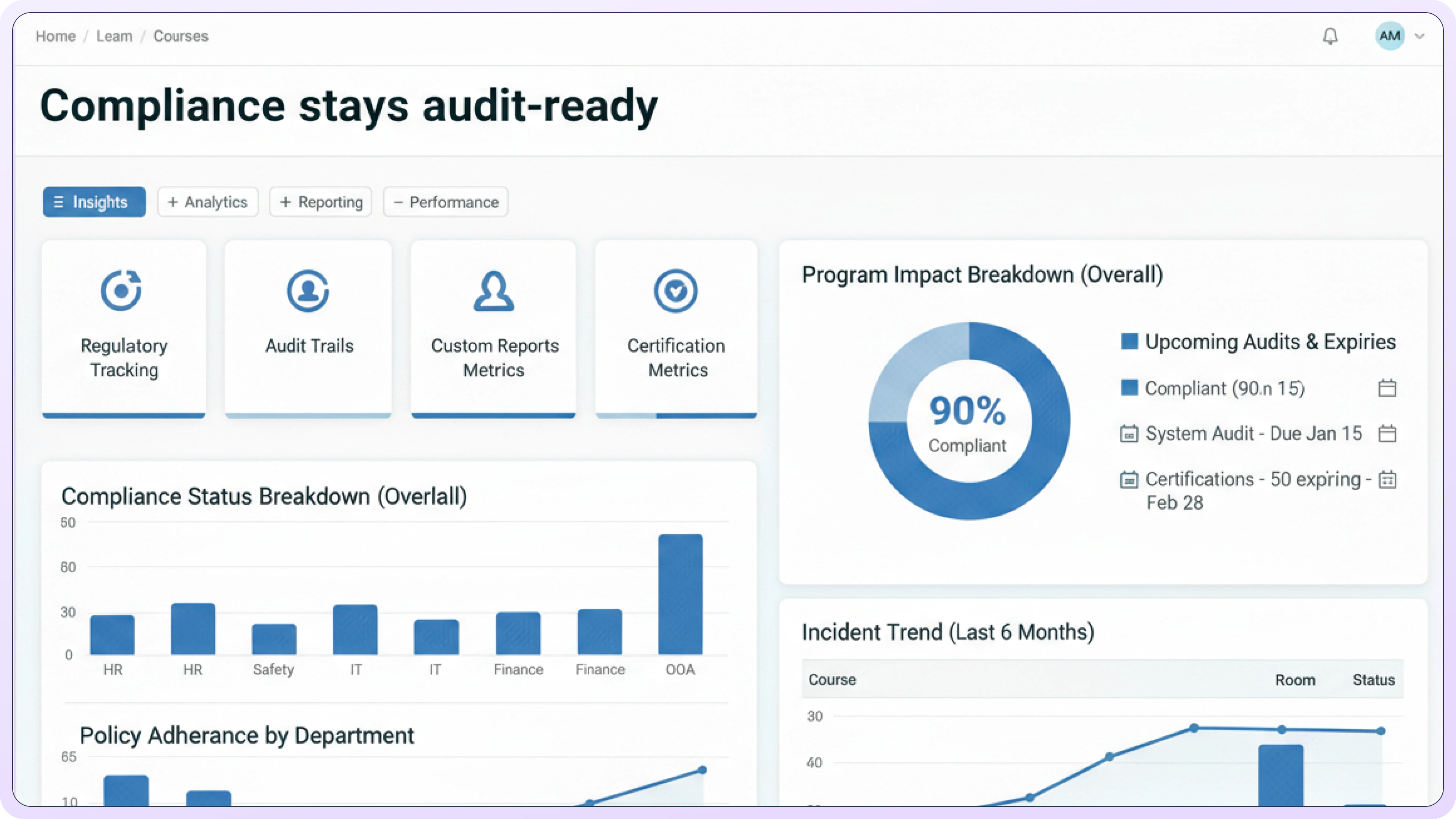The width and height of the screenshot is (1456, 819).
Task: Expand the account menu chevron
Action: pos(1419,36)
